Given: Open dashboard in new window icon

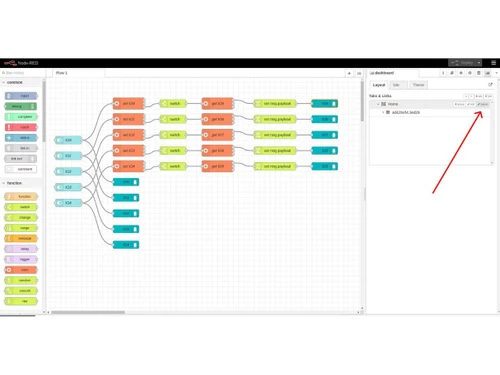Looking at the screenshot, I should coord(490,85).
